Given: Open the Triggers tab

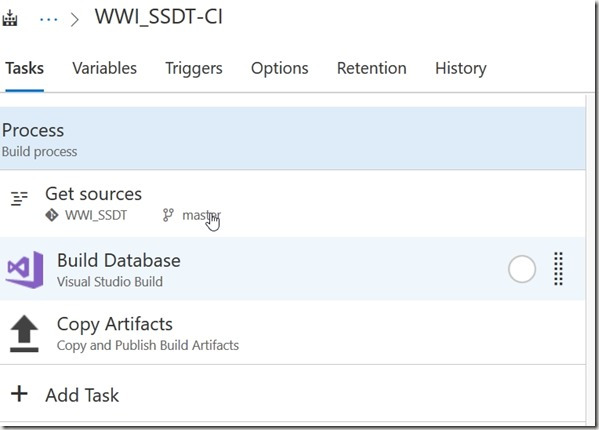Looking at the screenshot, I should coord(194,69).
